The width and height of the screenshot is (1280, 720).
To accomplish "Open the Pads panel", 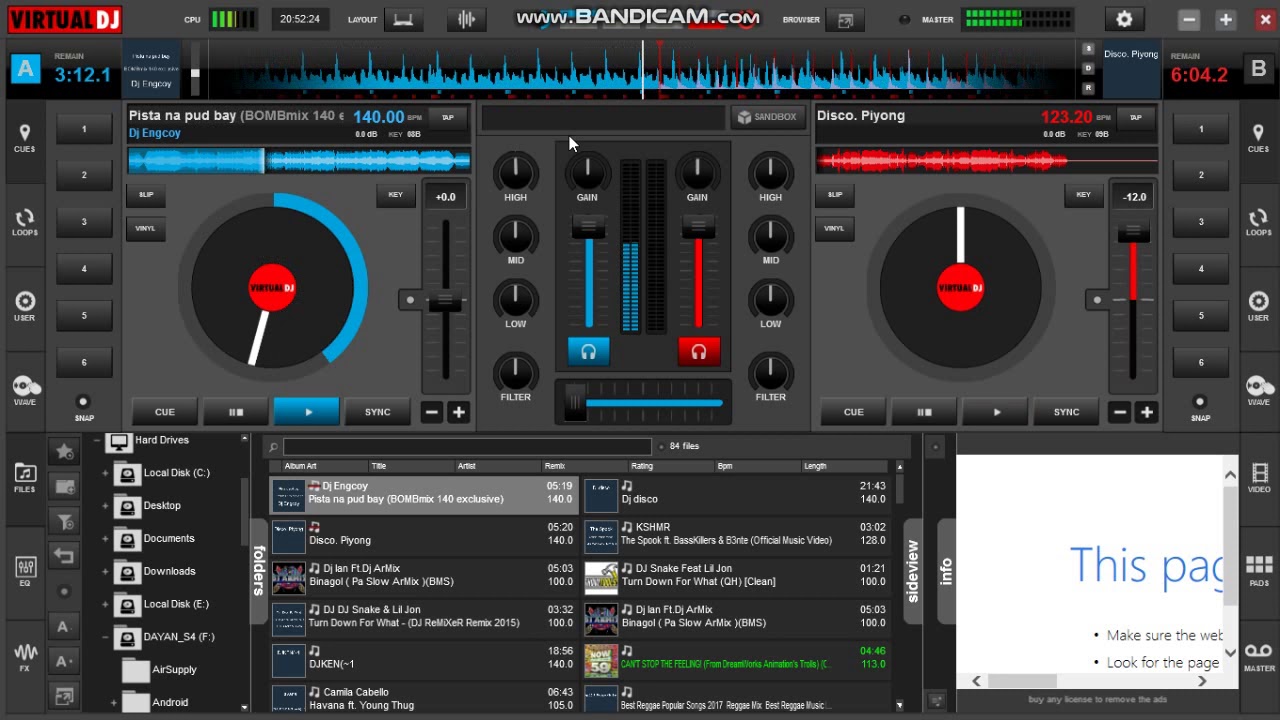I will coord(1259,571).
